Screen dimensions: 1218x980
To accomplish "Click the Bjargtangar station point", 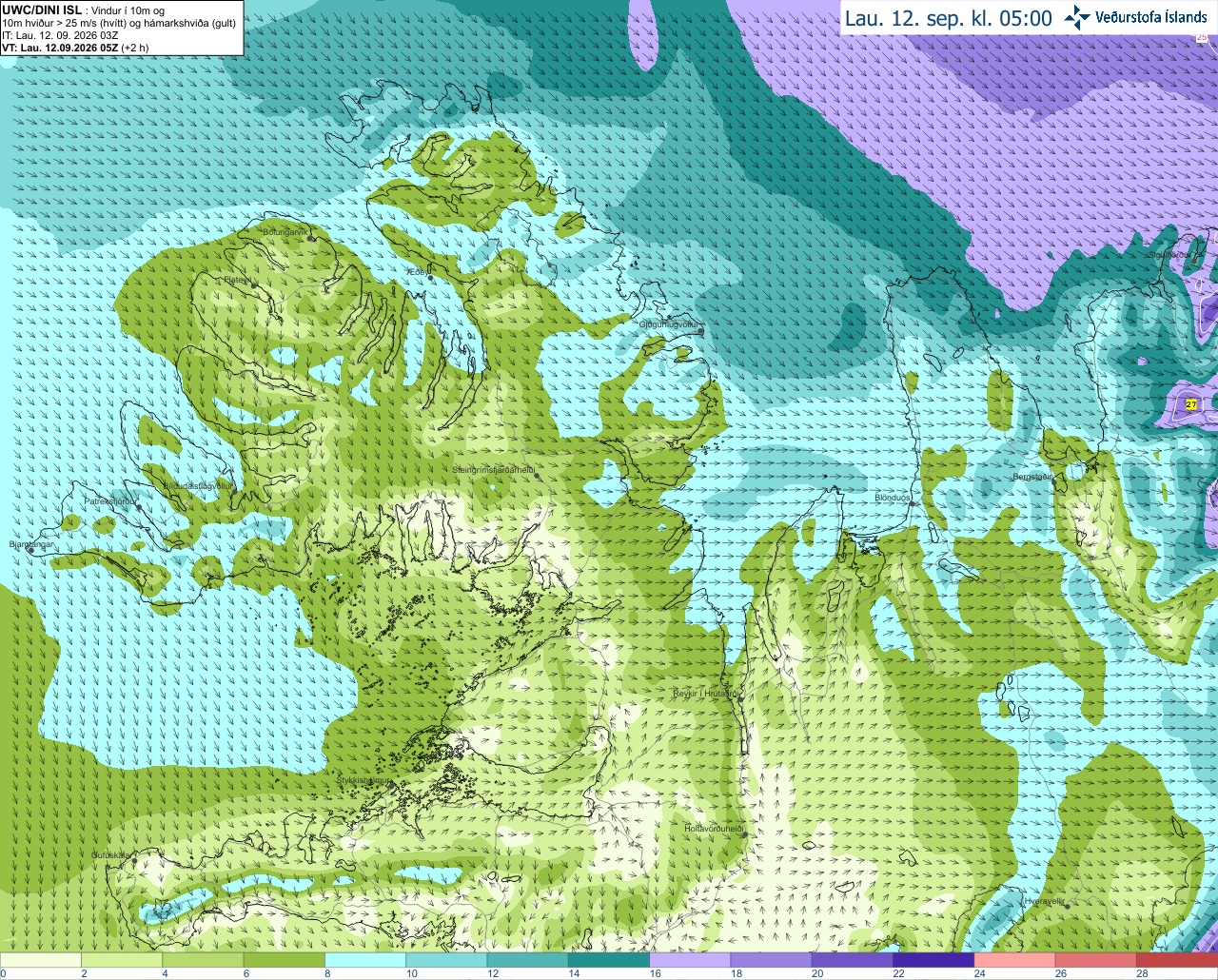I will pos(30,551).
